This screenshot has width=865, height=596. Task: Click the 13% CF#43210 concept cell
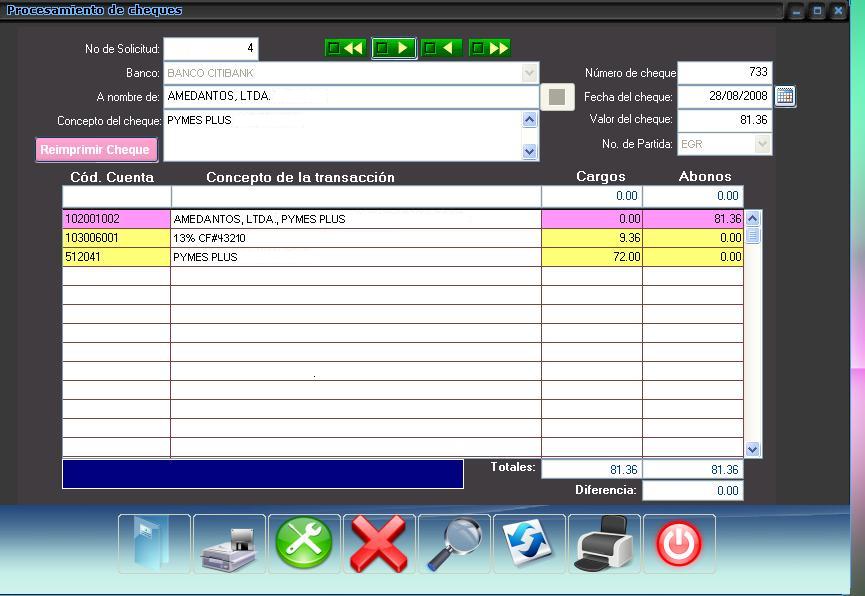point(356,238)
